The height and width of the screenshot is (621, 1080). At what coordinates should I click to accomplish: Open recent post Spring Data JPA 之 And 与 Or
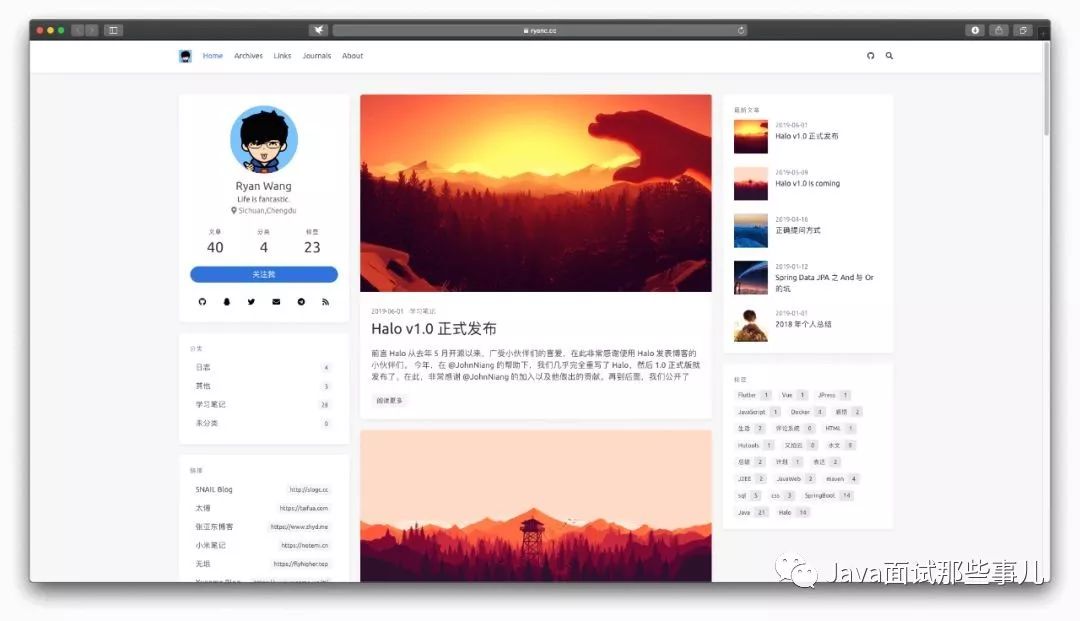click(824, 283)
